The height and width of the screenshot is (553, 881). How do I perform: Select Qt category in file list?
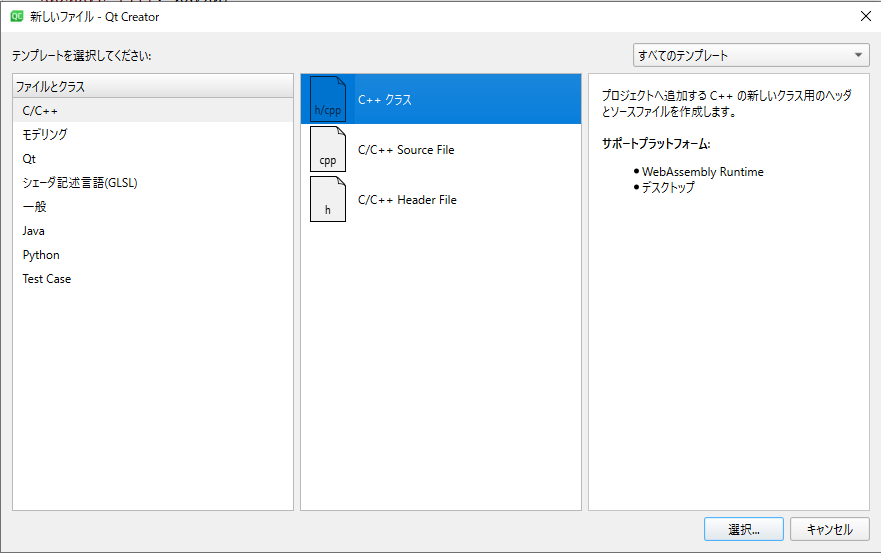[29, 159]
